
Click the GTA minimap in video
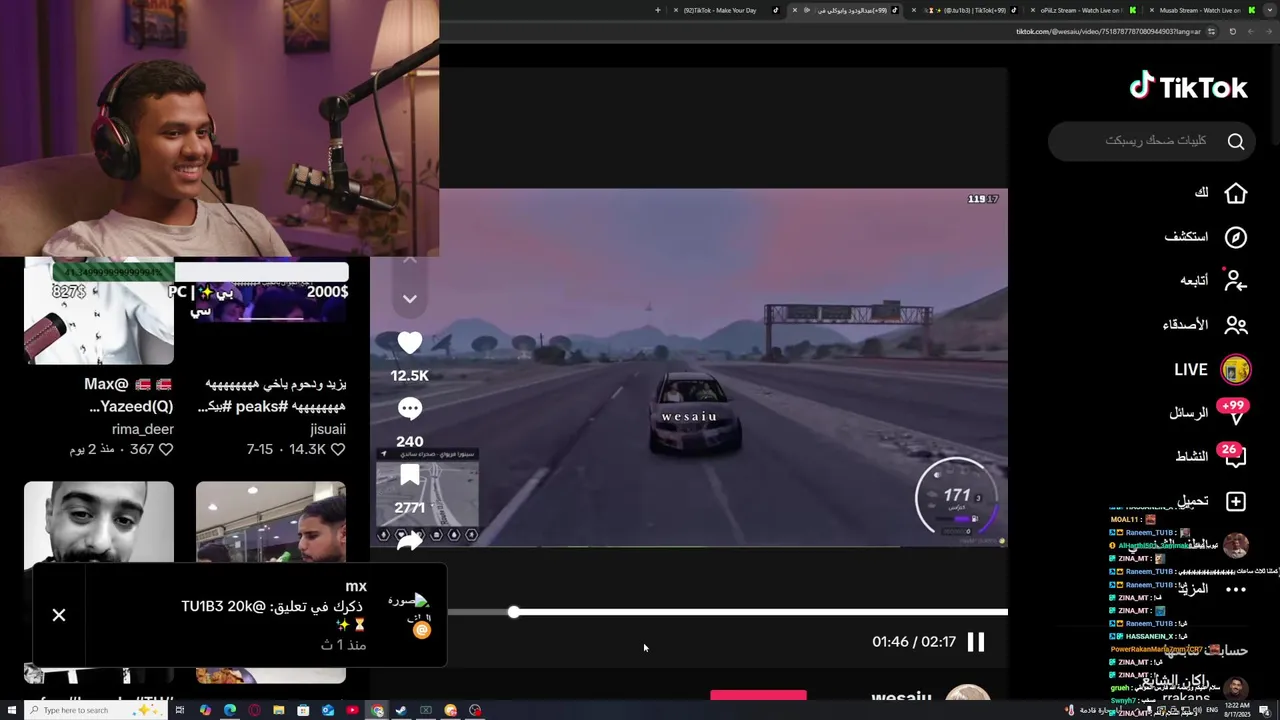[x=427, y=496]
